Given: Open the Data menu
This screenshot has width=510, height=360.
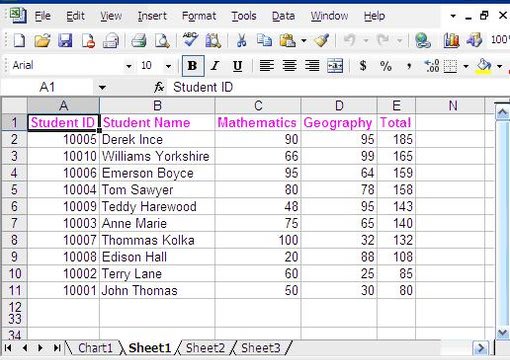Looking at the screenshot, I should [283, 16].
